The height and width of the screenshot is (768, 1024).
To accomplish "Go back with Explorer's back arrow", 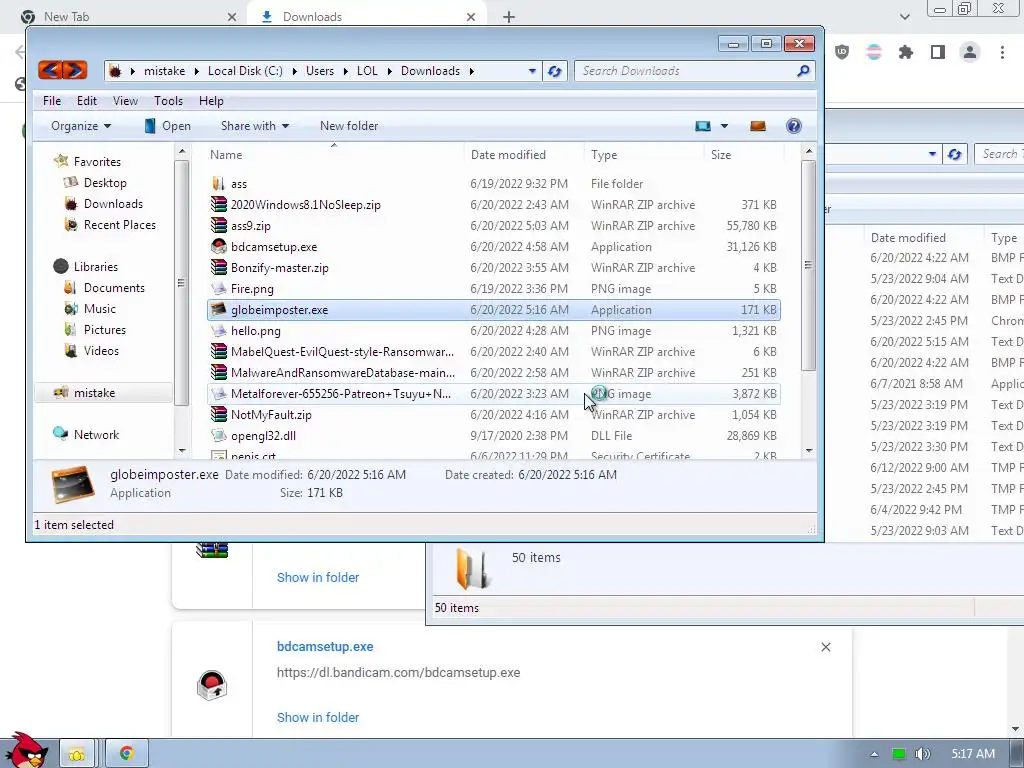I will [x=50, y=70].
